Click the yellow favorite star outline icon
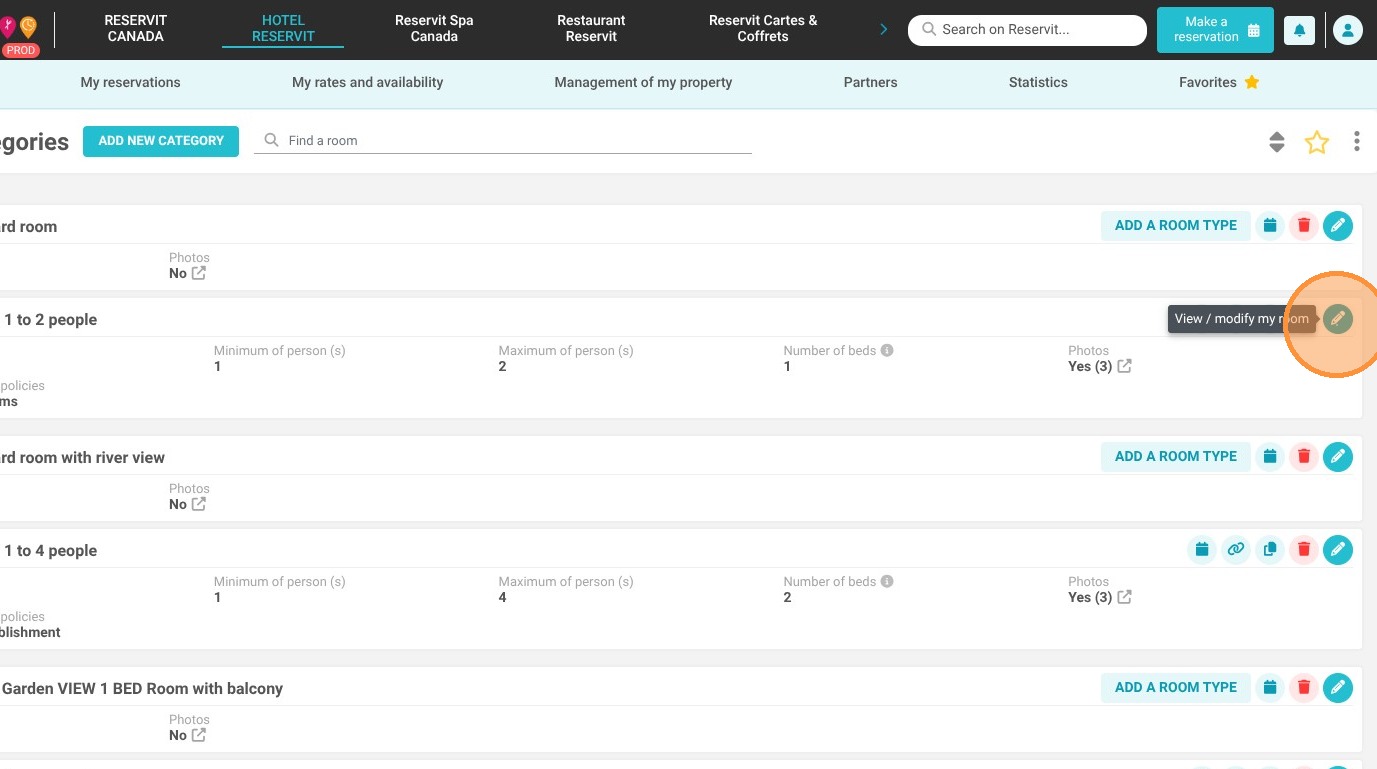The height and width of the screenshot is (769, 1377). point(1317,142)
